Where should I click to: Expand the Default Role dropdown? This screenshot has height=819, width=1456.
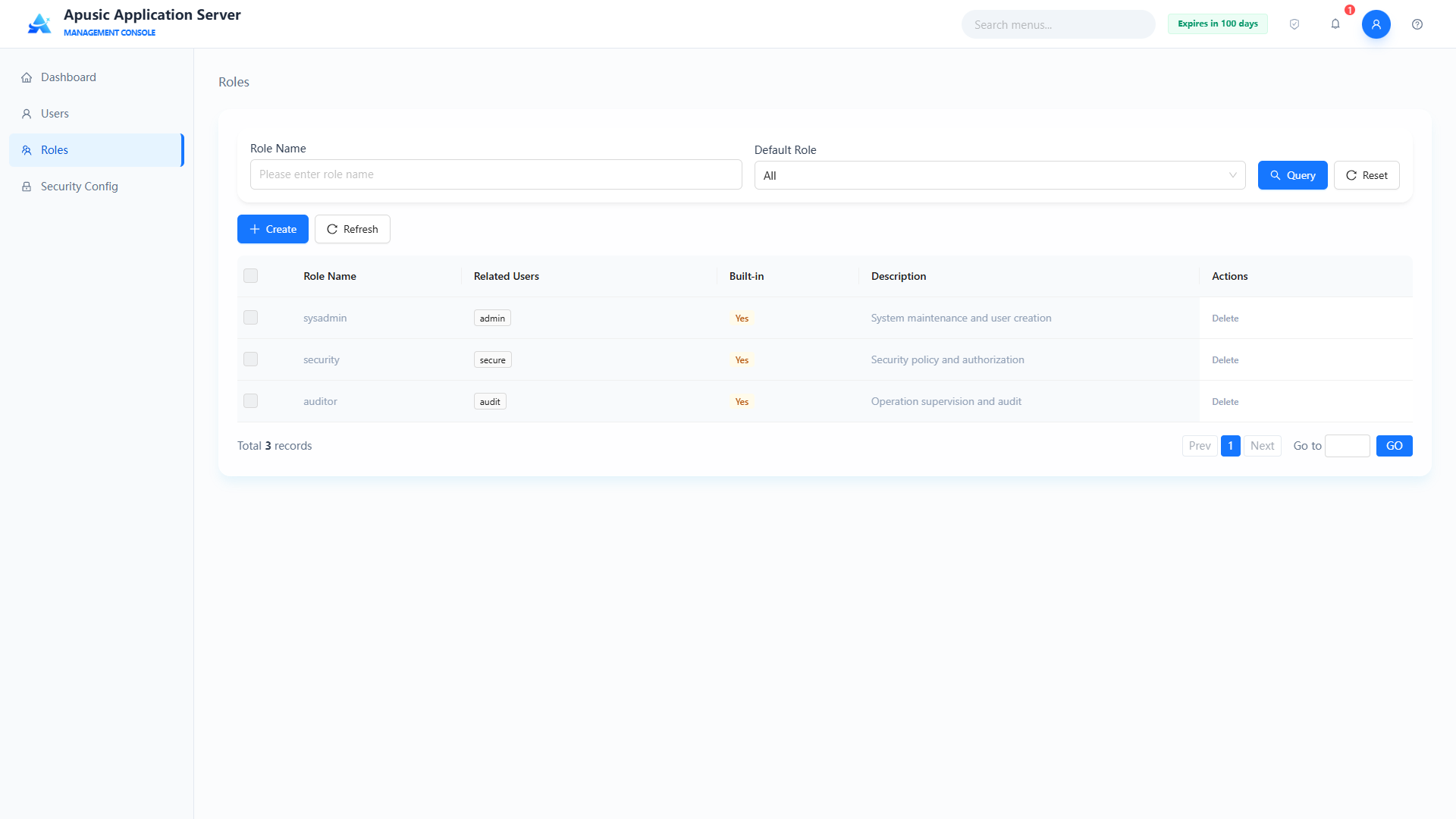(999, 175)
